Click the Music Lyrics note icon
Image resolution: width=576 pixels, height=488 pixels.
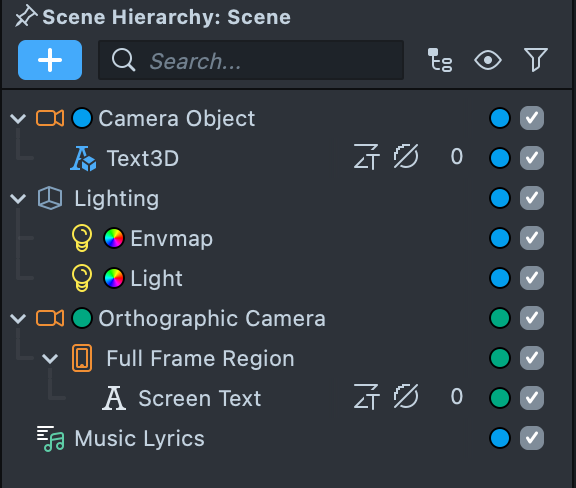[50, 438]
